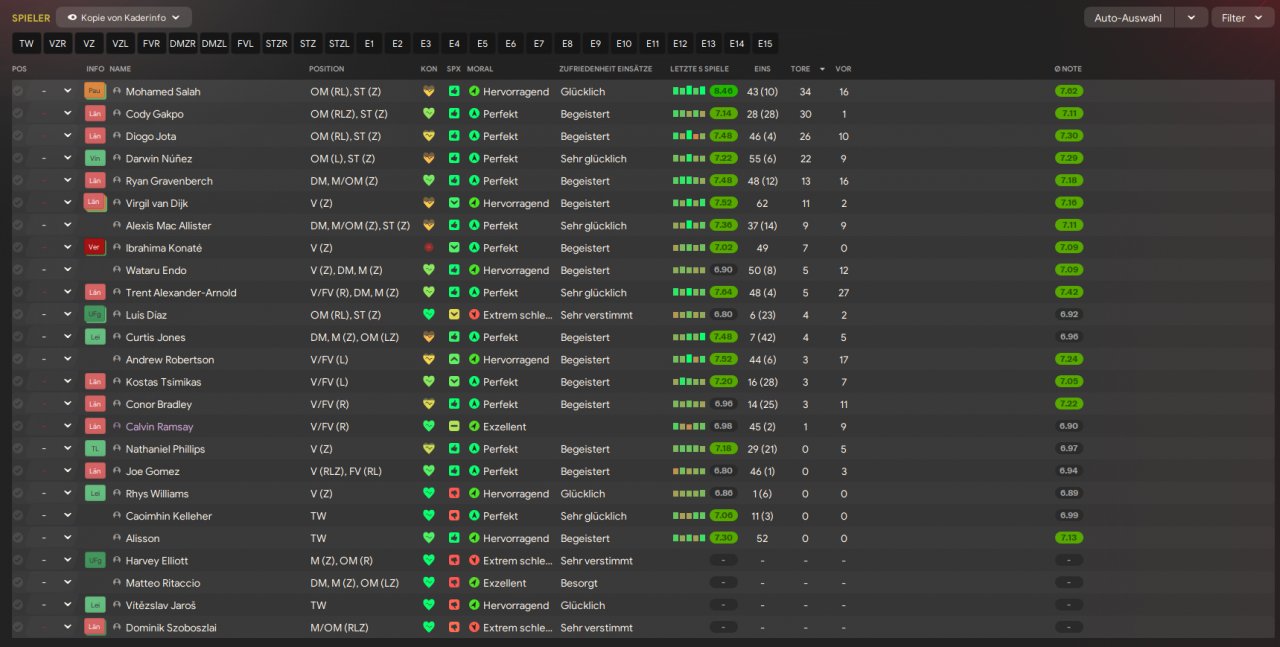
Task: Expand the position chevron for Conor Bradley
Action: [x=68, y=404]
